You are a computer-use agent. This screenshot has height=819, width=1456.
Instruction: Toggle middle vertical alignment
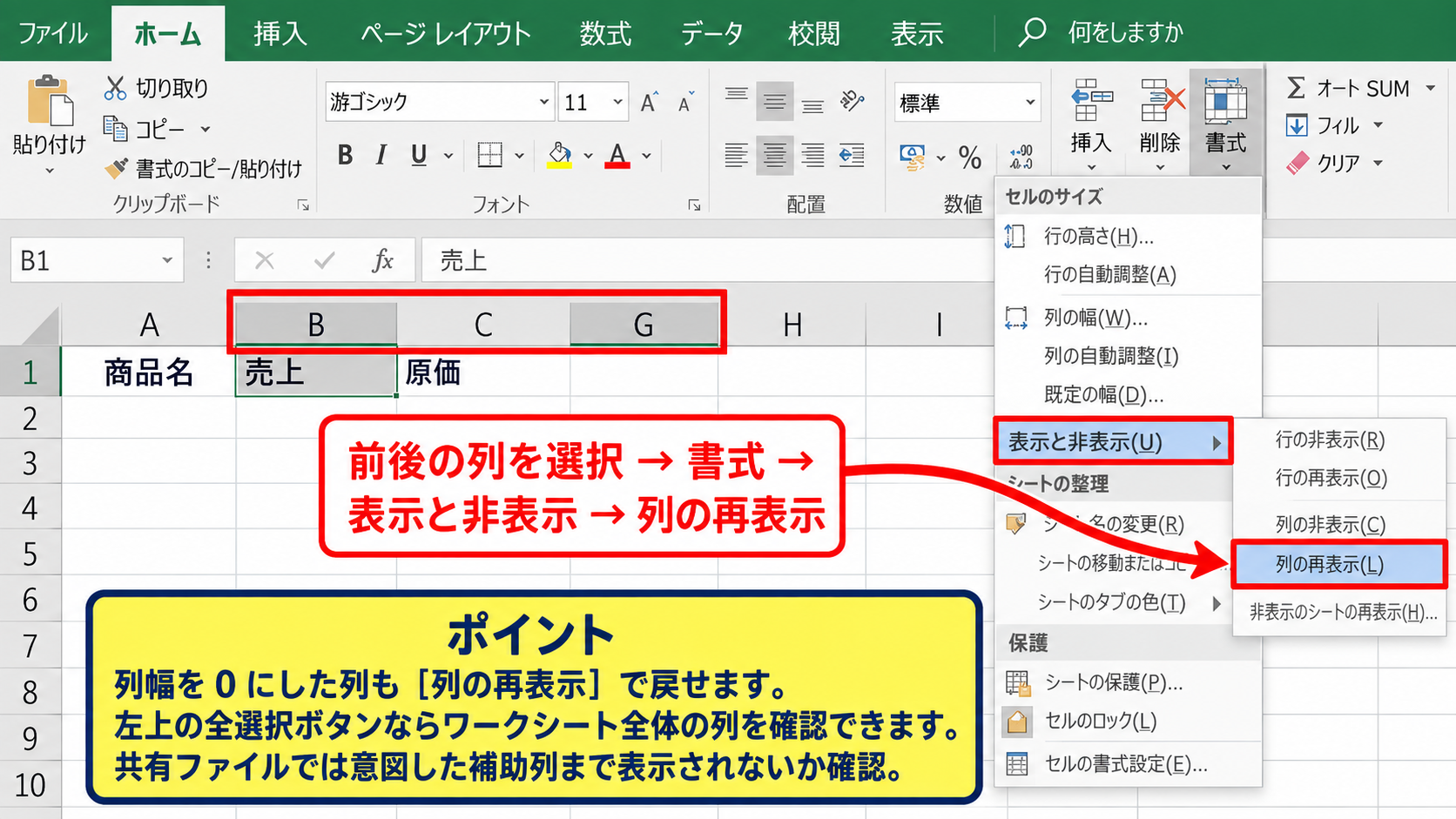(x=774, y=102)
